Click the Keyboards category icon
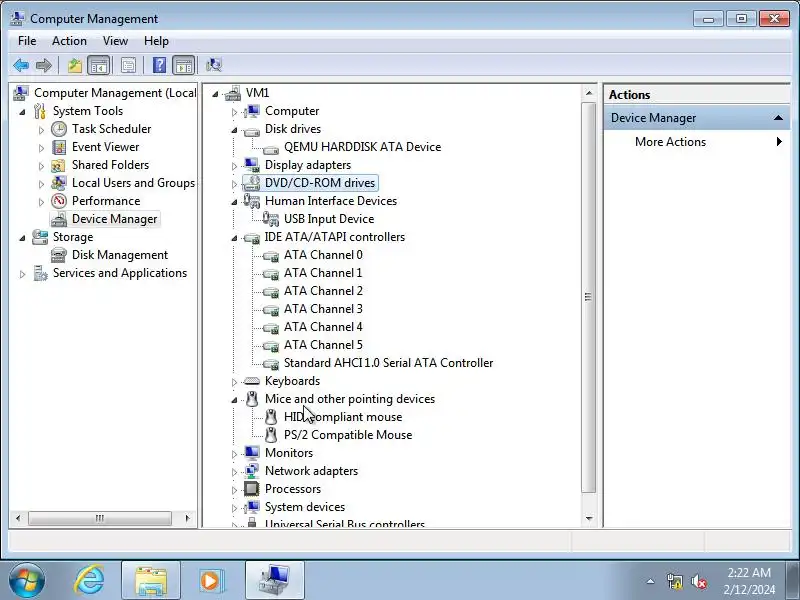 click(252, 381)
